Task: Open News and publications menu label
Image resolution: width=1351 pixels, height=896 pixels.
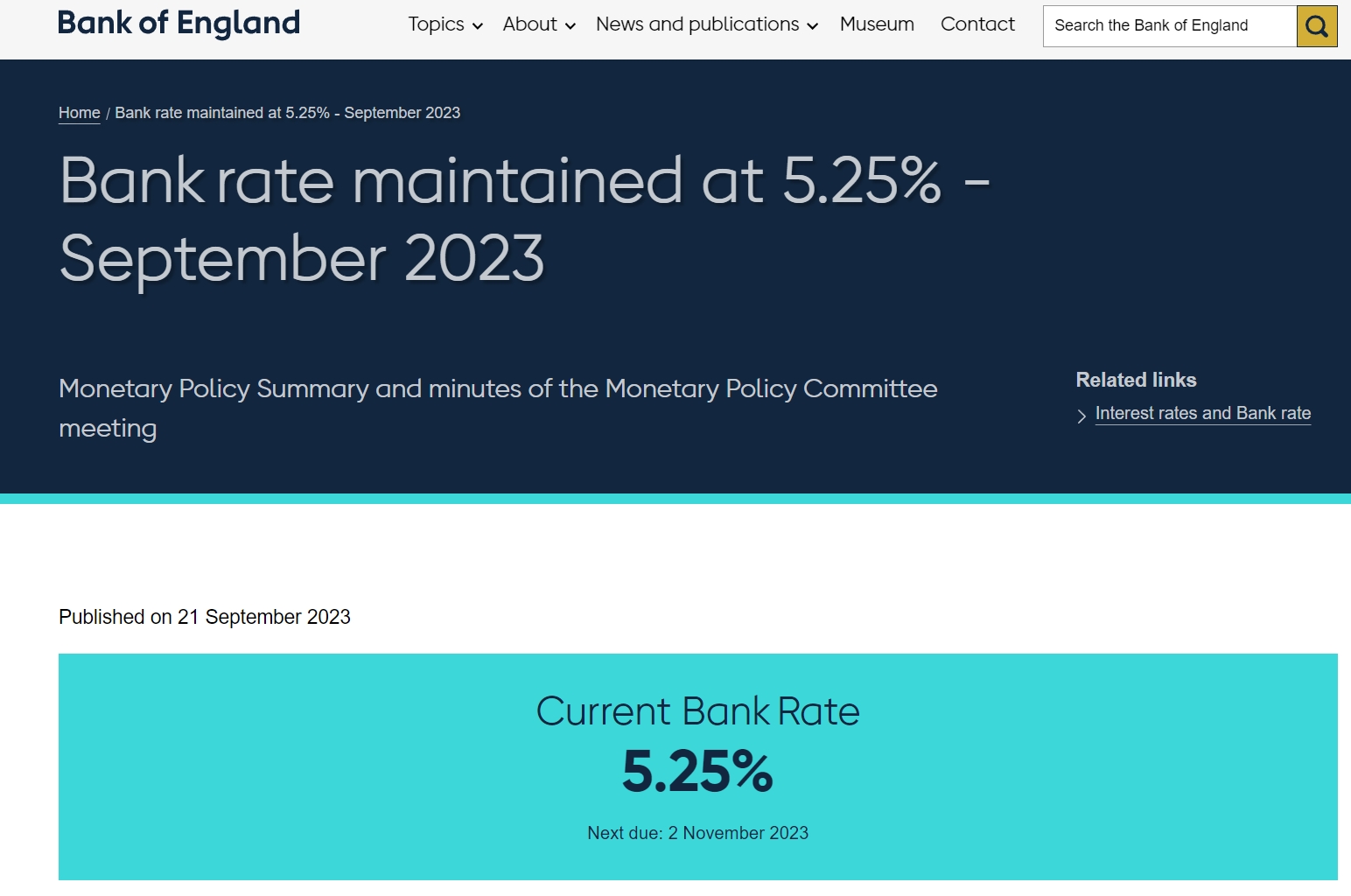Action: [x=697, y=24]
